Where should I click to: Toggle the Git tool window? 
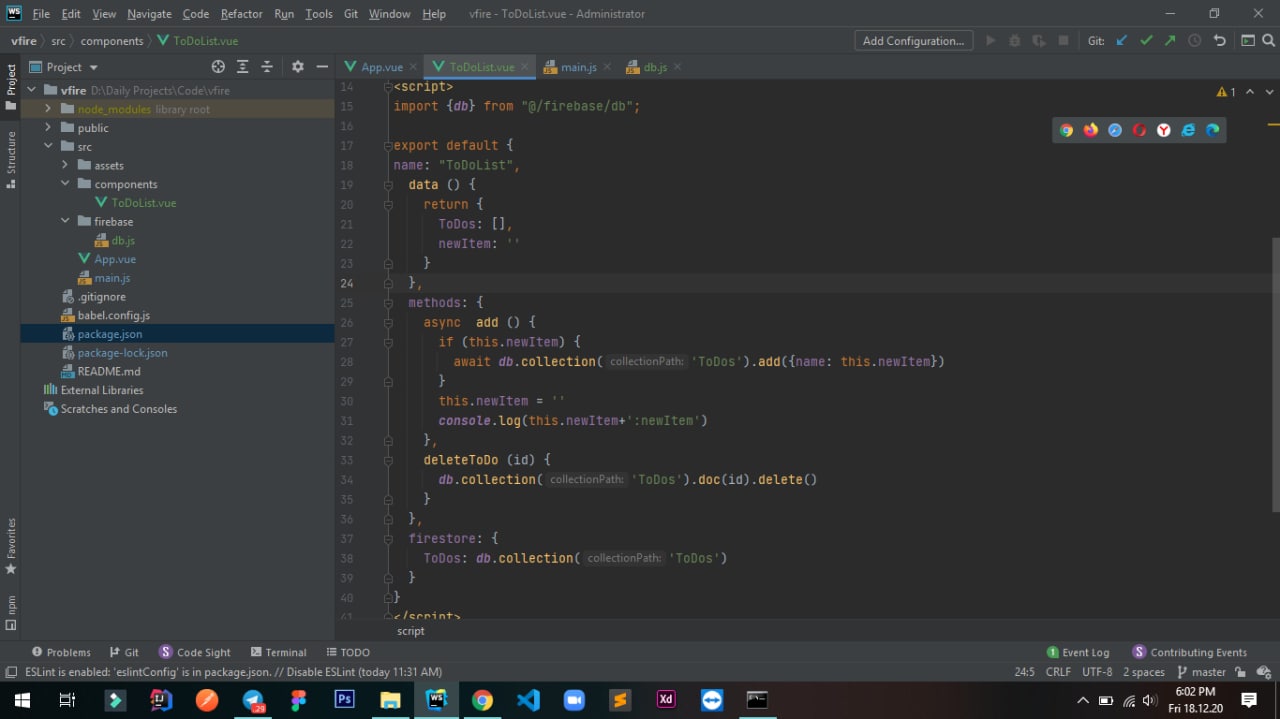(x=124, y=652)
